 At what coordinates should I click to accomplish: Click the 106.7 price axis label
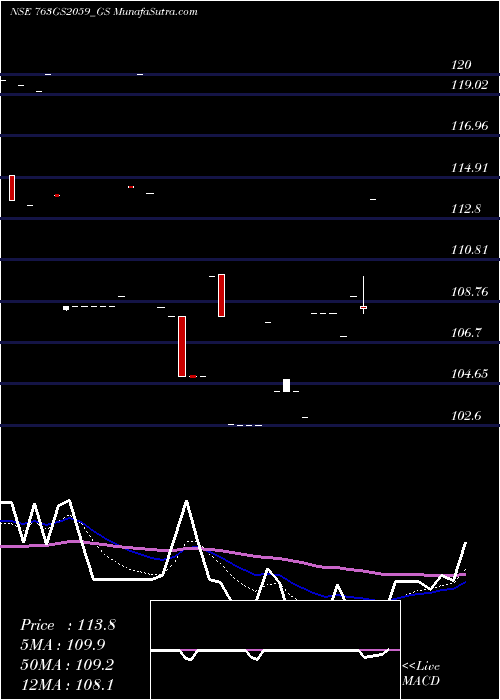466,333
